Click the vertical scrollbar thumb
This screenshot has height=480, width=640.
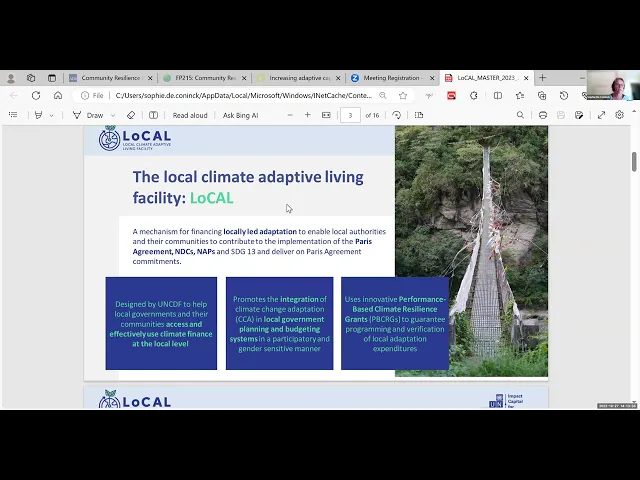(x=634, y=162)
